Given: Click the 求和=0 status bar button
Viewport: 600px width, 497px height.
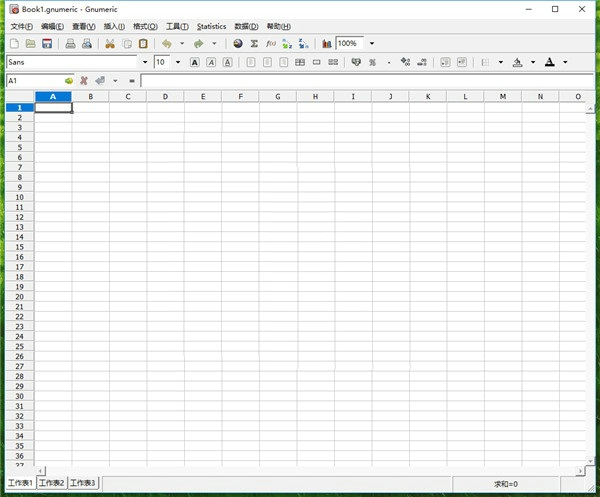Looking at the screenshot, I should pos(505,483).
